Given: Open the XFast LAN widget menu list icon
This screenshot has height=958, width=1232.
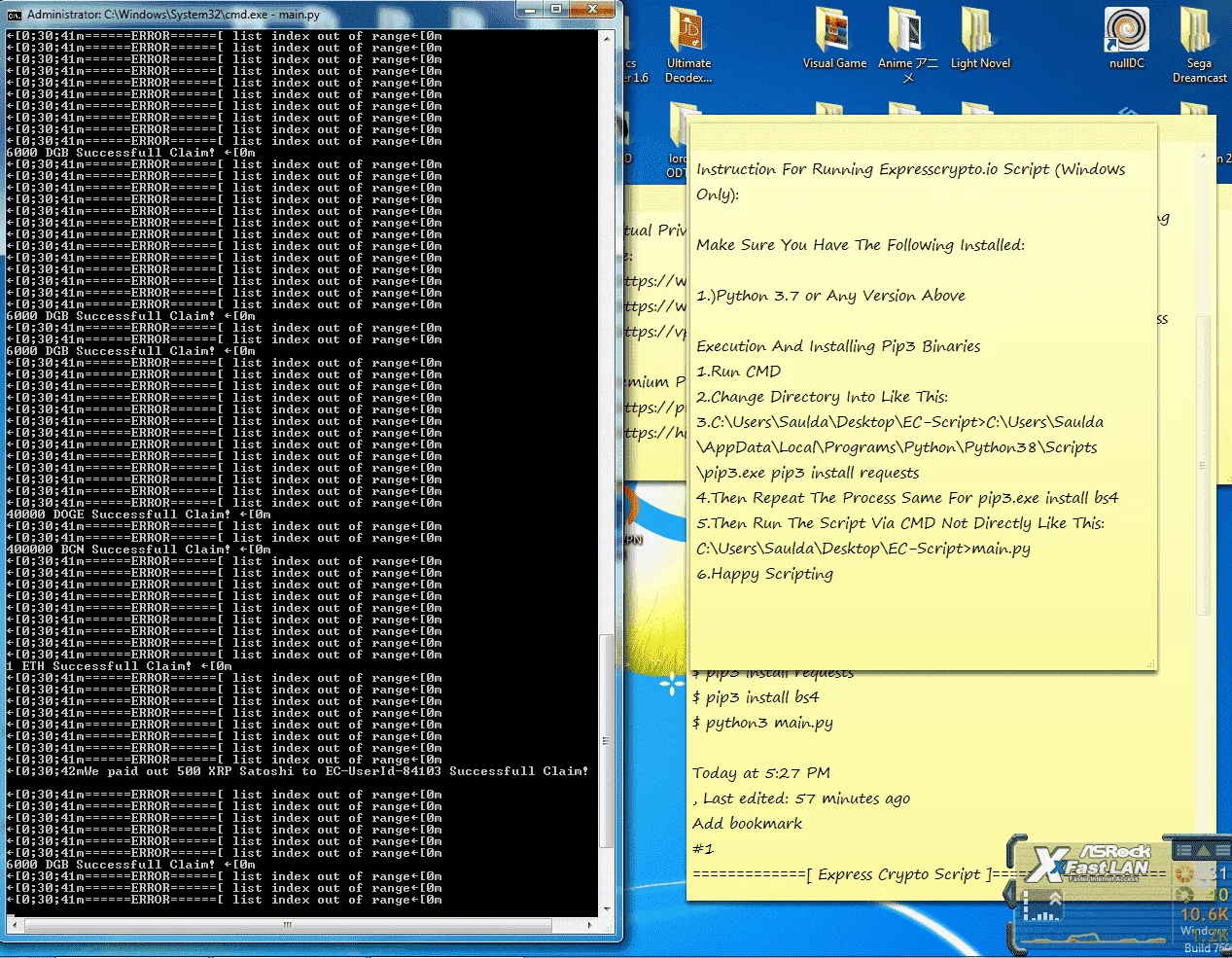Looking at the screenshot, I should pyautogui.click(x=1183, y=850).
